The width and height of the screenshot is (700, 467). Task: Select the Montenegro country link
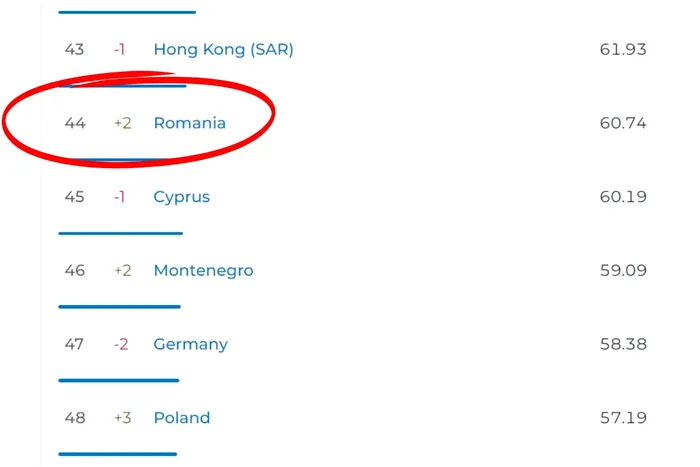tap(203, 270)
